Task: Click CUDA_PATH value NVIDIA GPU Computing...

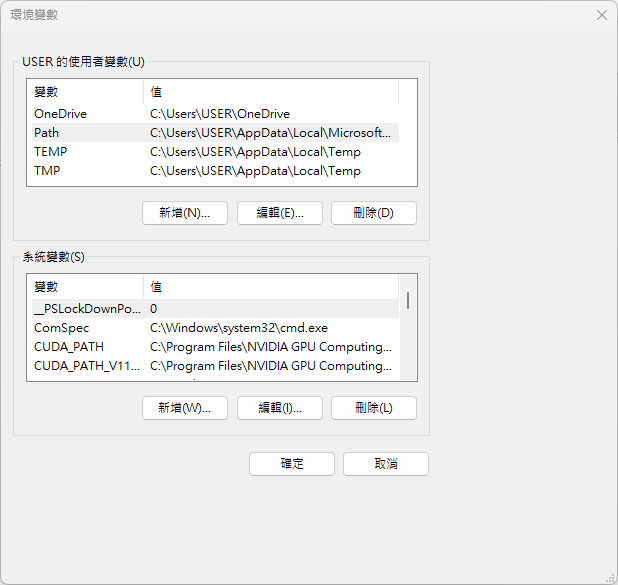Action: point(271,347)
